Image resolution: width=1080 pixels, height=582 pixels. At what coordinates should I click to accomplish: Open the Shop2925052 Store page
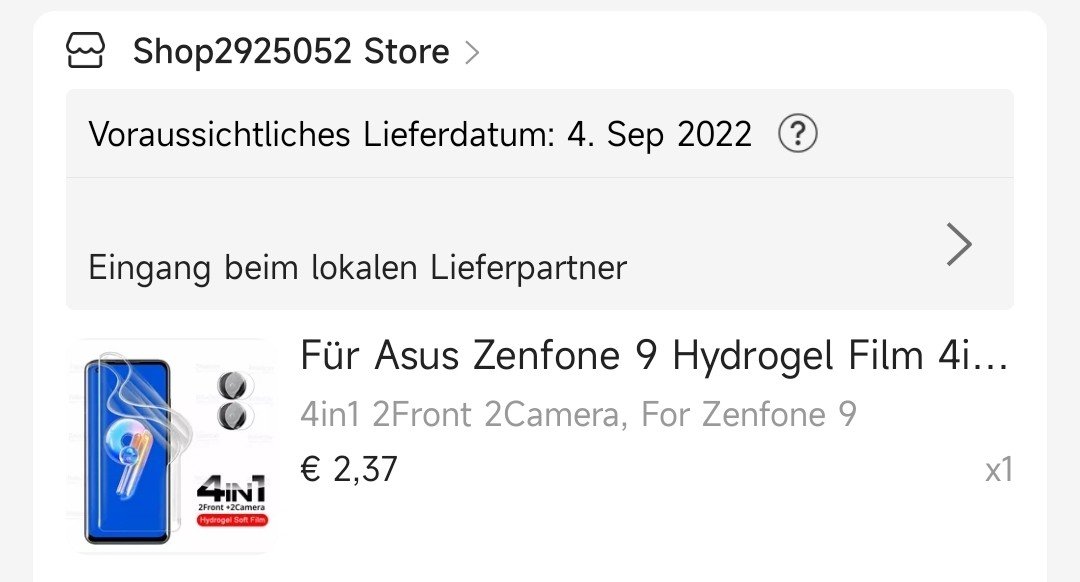[290, 51]
